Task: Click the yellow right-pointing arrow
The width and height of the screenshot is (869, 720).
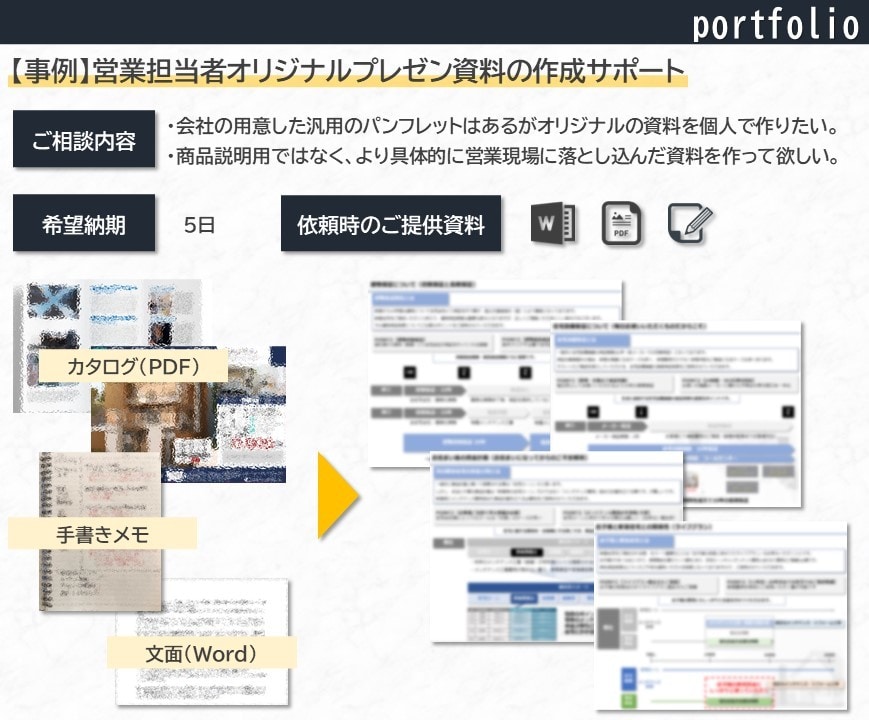Action: (x=339, y=496)
